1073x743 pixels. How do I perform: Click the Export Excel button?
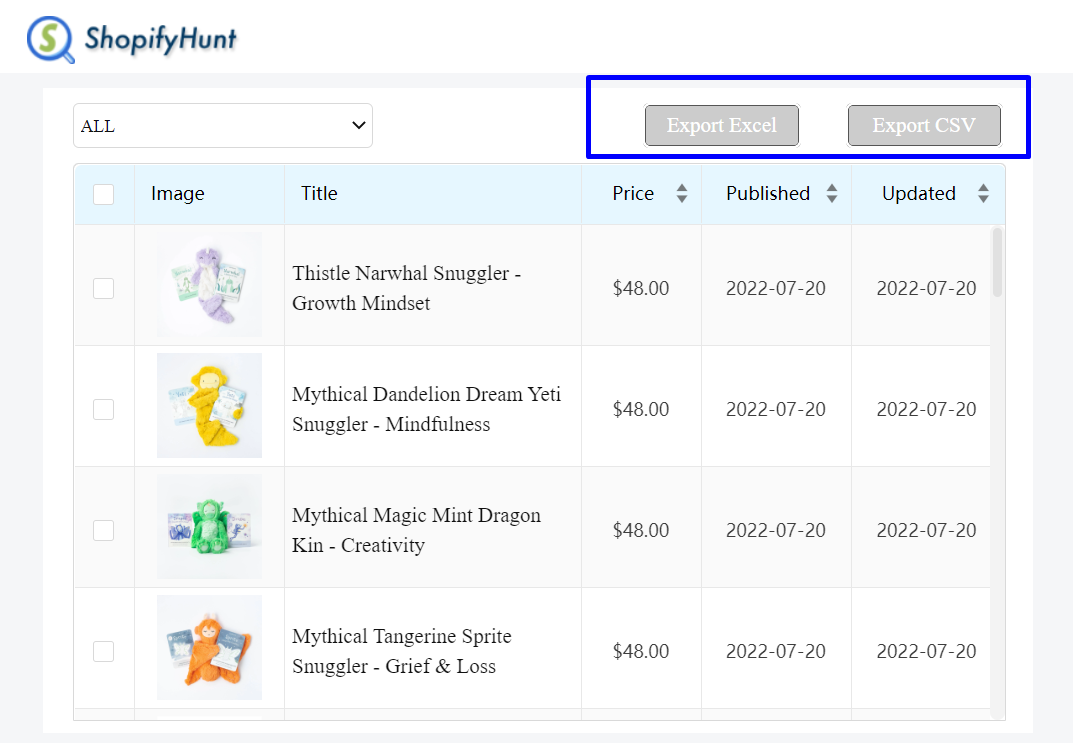point(722,125)
